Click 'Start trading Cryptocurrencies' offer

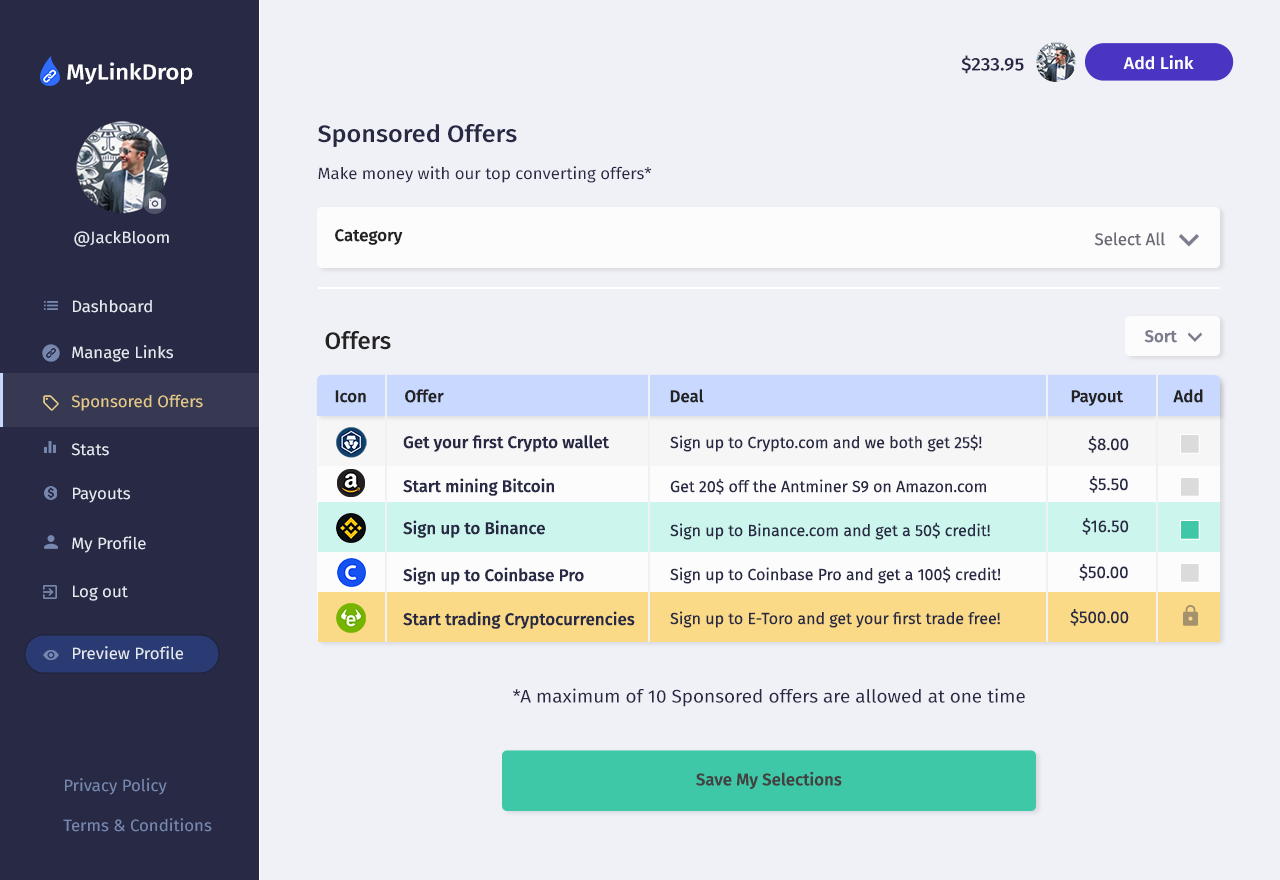click(x=519, y=619)
